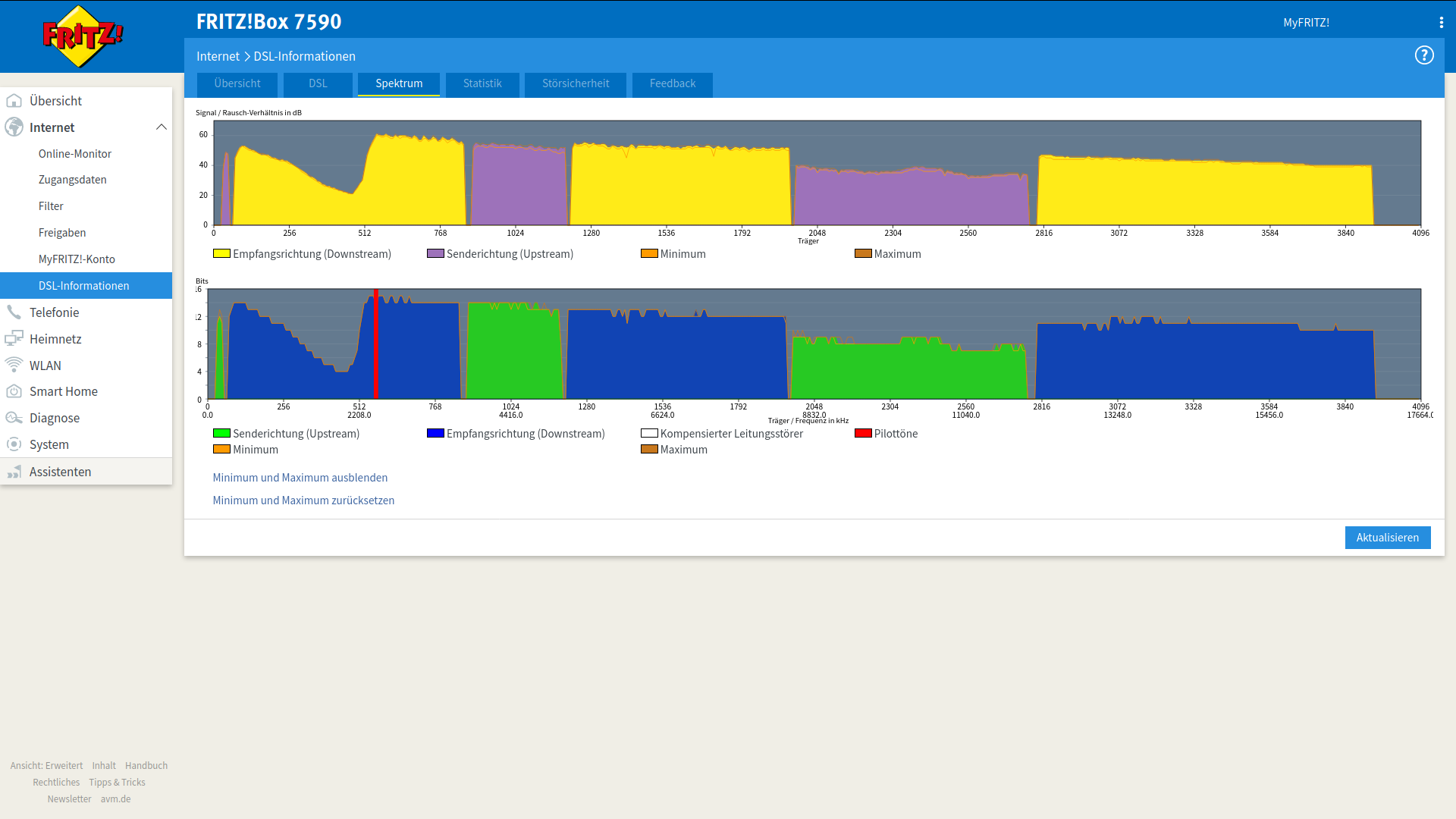The image size is (1456, 819).
Task: Click the WLAN wifi signal icon
Action: click(x=14, y=365)
